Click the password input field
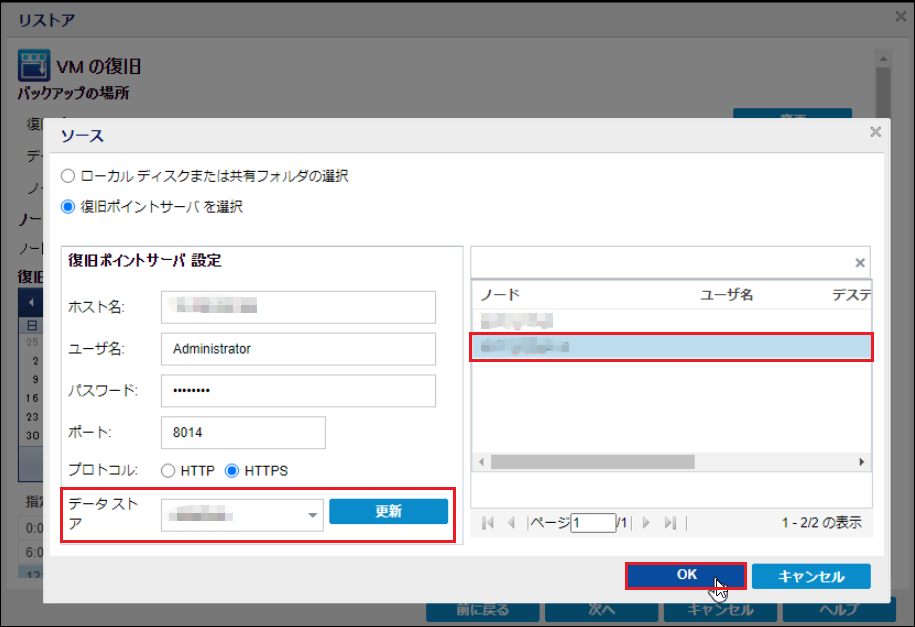The width and height of the screenshot is (915, 627). [298, 391]
